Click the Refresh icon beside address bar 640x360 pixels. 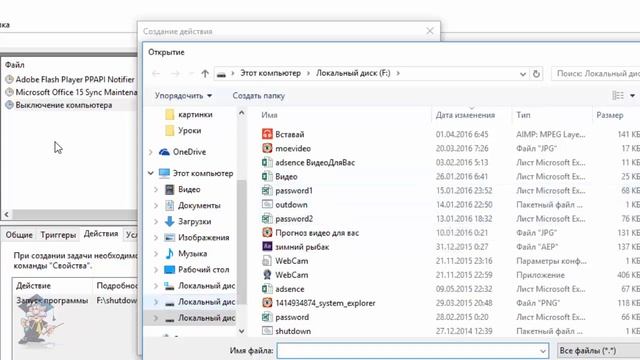(536, 73)
